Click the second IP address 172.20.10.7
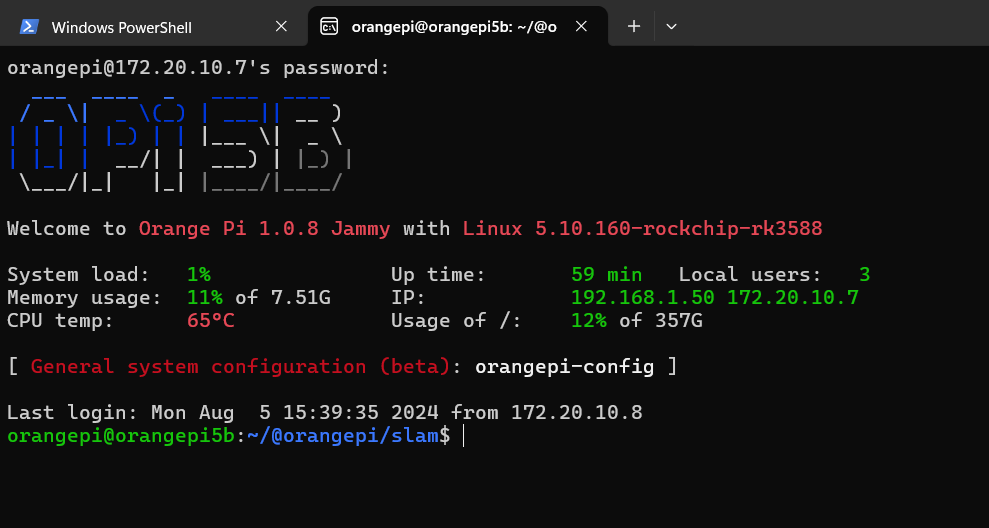The image size is (989, 528). tap(793, 297)
